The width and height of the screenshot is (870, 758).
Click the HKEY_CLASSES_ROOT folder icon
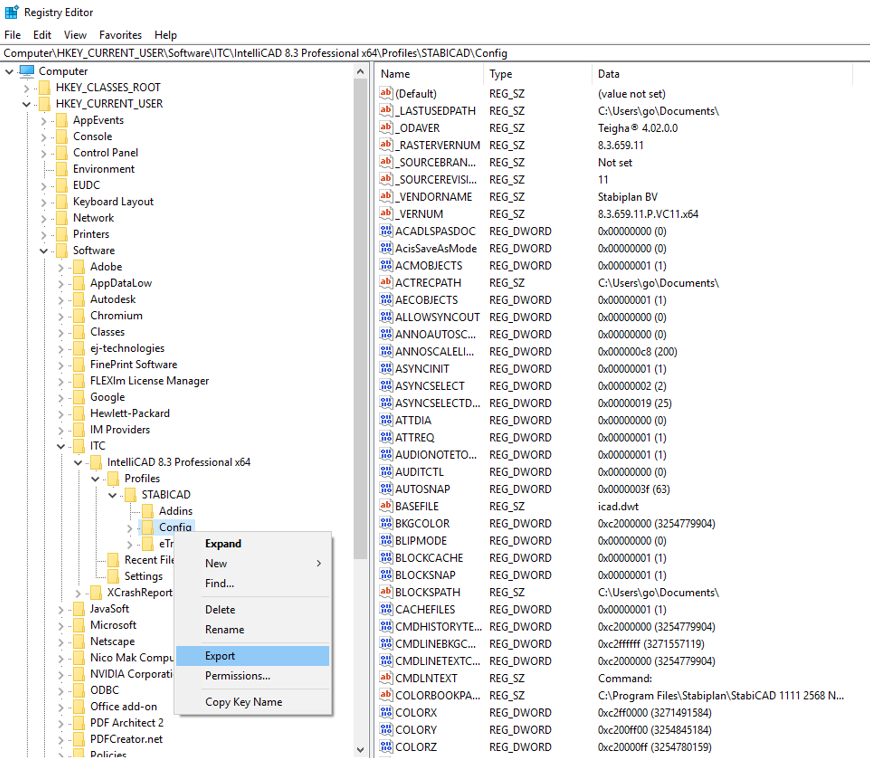(45, 87)
